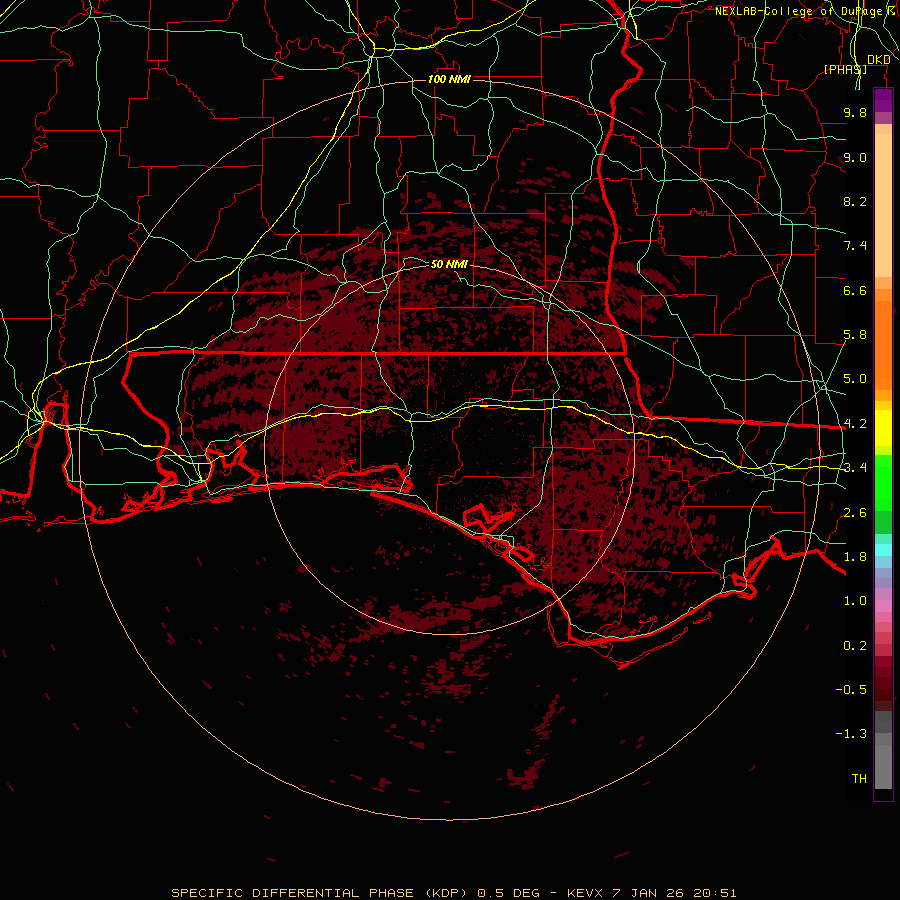The width and height of the screenshot is (900, 900).
Task: Click the 9.0 value on color scale
Action: click(855, 157)
